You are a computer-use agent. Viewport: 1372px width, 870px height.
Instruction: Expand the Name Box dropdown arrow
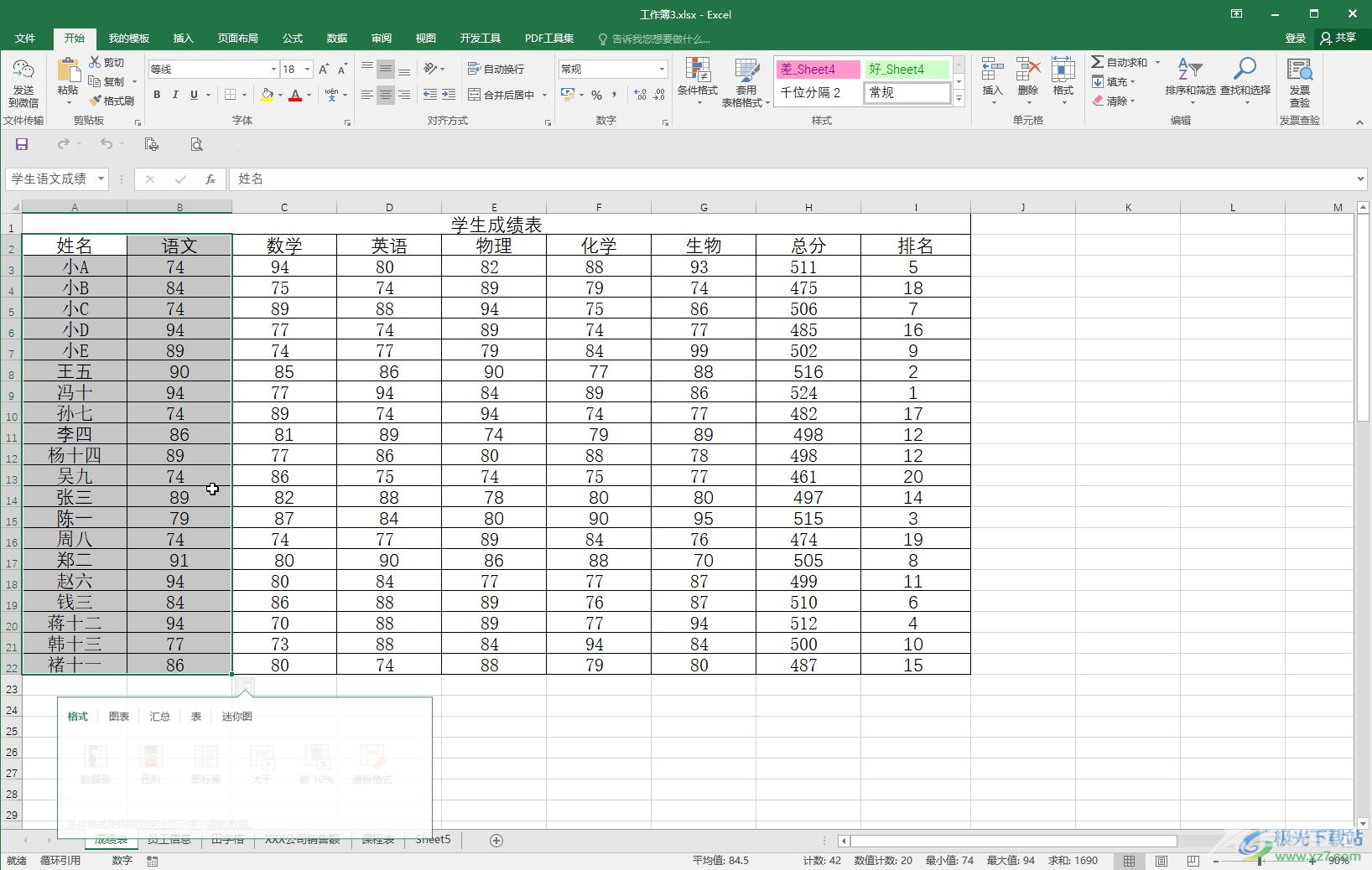101,179
